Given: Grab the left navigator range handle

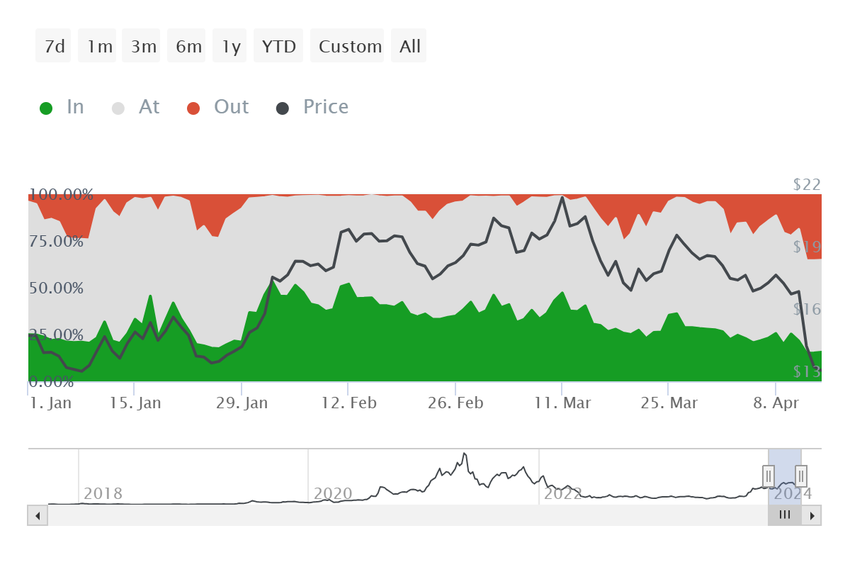Looking at the screenshot, I should 768,476.
